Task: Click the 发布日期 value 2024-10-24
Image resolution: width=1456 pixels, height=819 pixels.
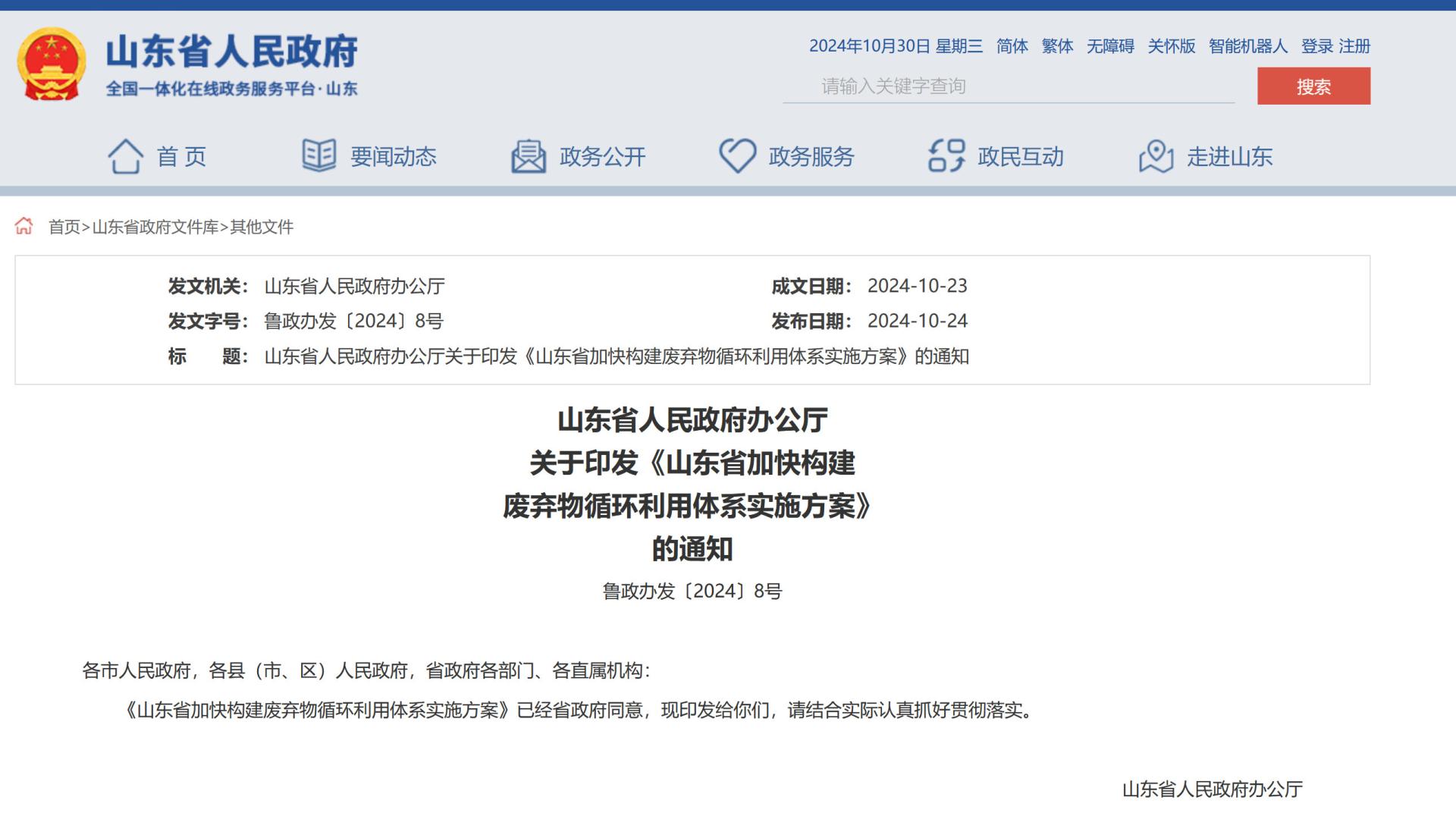Action: pos(918,321)
